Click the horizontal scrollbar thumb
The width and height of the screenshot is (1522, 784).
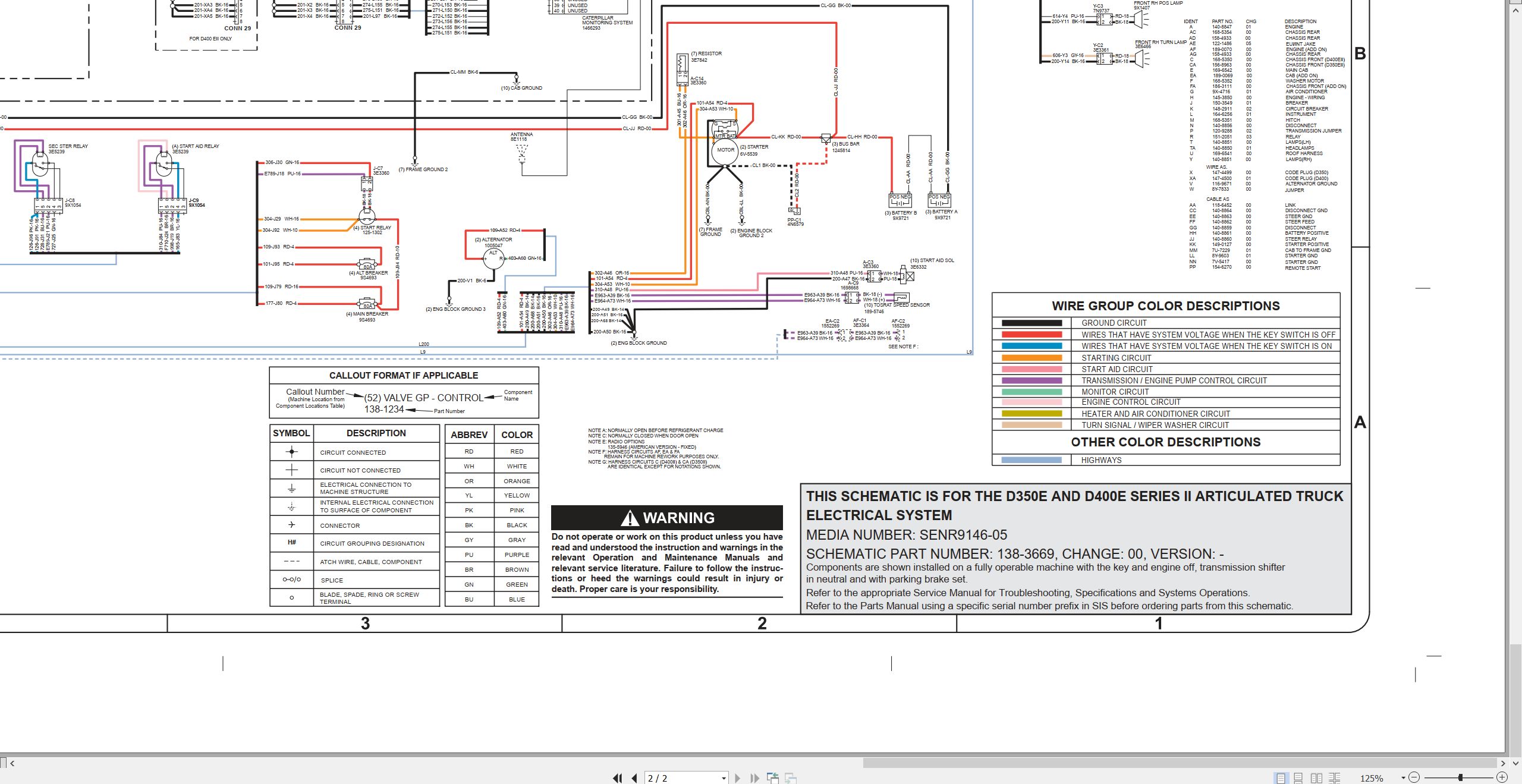click(x=1180, y=763)
